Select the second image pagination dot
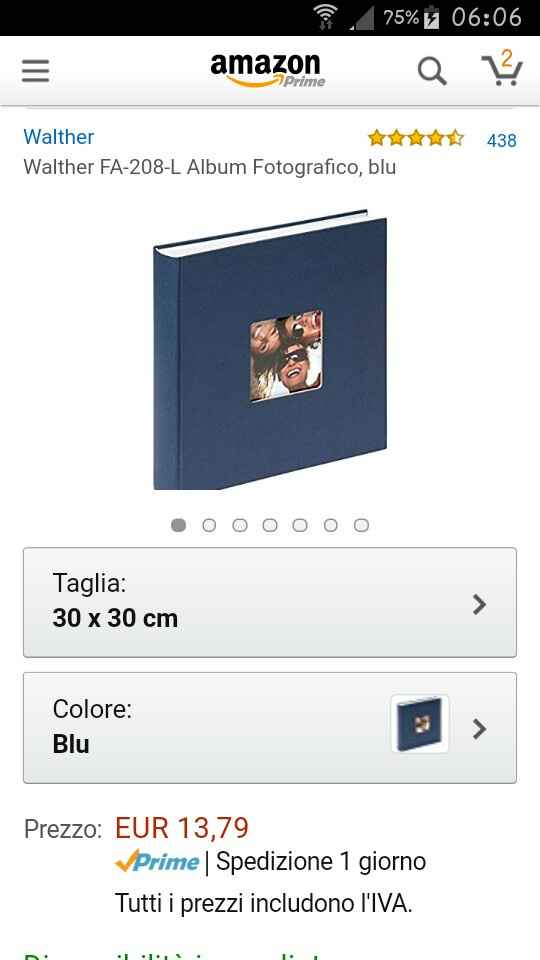The height and width of the screenshot is (960, 540). click(209, 525)
